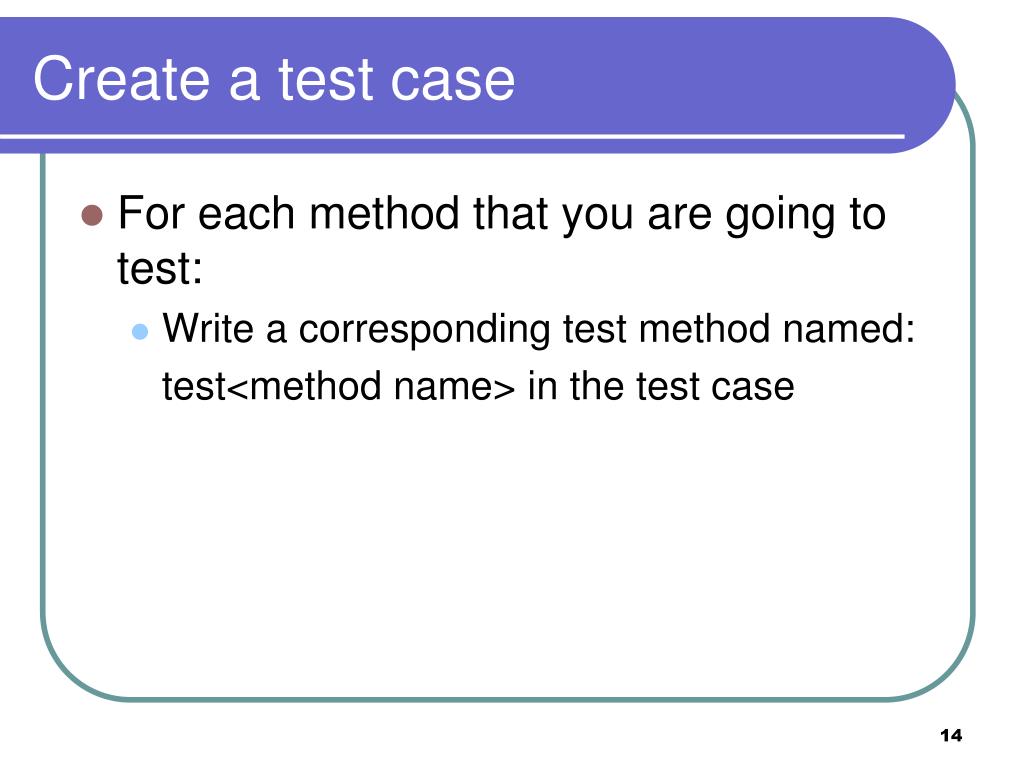This screenshot has height=768, width=1024.
Task: Click the purple title banner background
Action: pos(718,78)
